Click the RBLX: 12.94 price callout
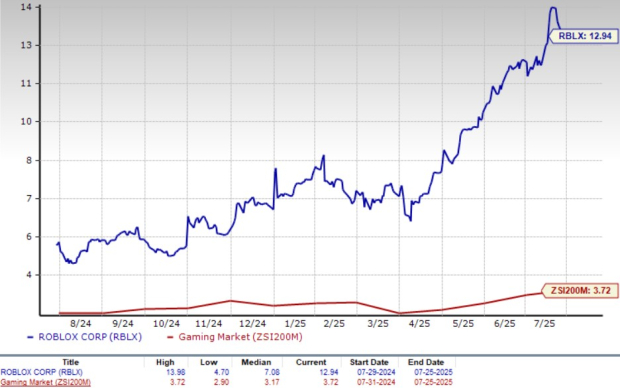The image size is (620, 388). pos(583,36)
